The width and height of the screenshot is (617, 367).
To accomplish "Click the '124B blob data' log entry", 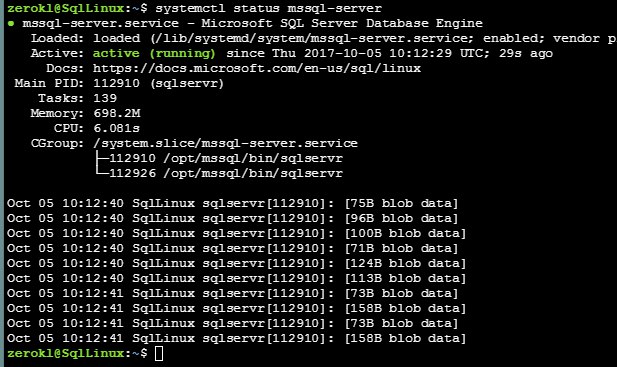I will (405, 263).
